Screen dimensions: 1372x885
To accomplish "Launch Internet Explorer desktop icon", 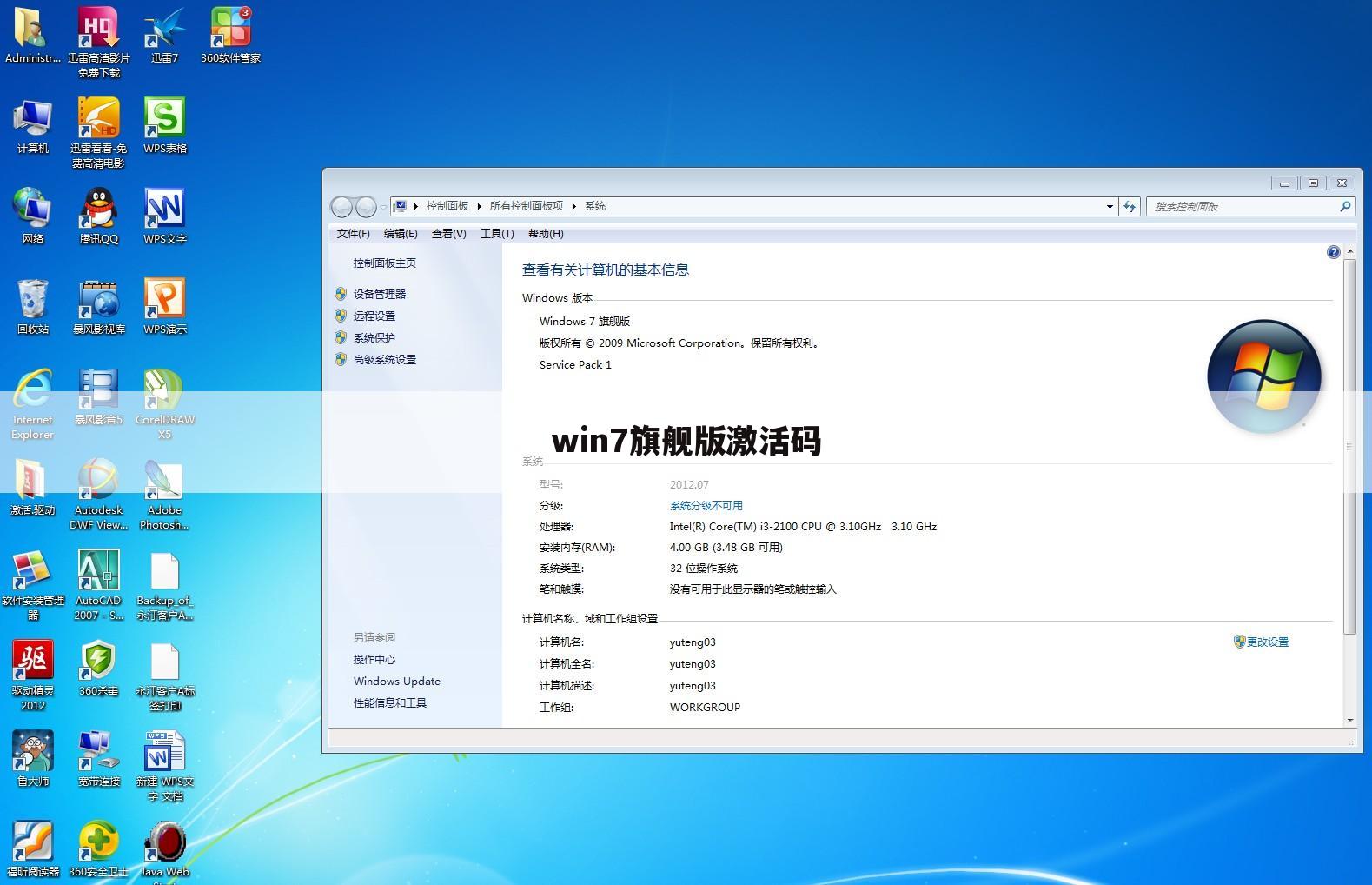I will pyautogui.click(x=32, y=403).
